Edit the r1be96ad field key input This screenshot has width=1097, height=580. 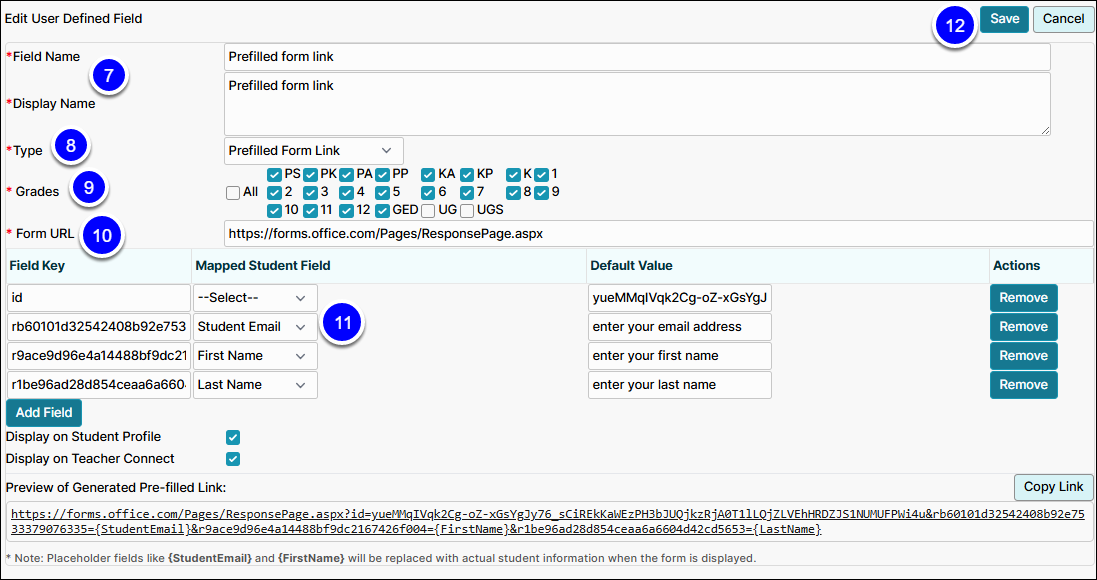tap(99, 385)
